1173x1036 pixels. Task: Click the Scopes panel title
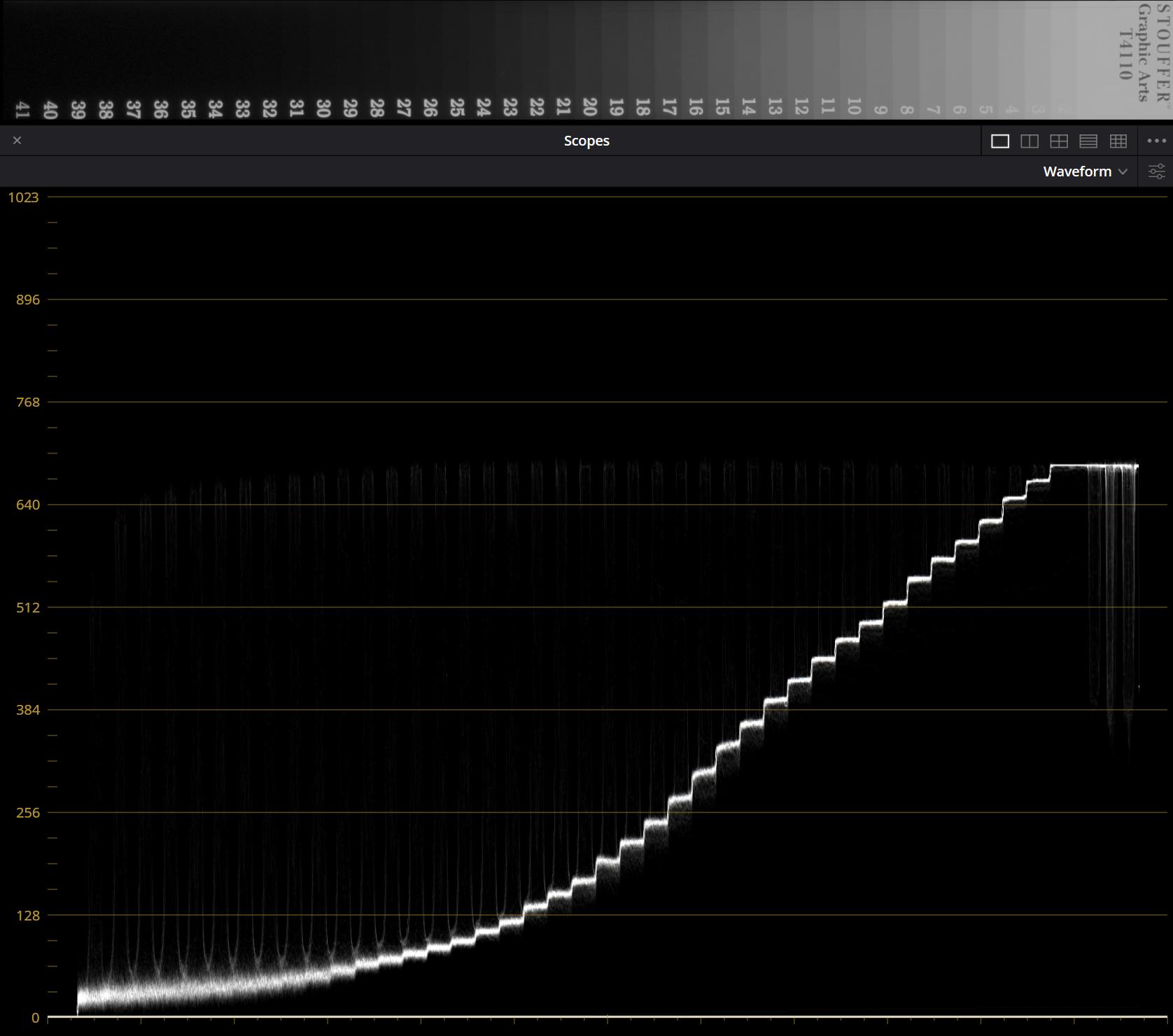pos(586,141)
